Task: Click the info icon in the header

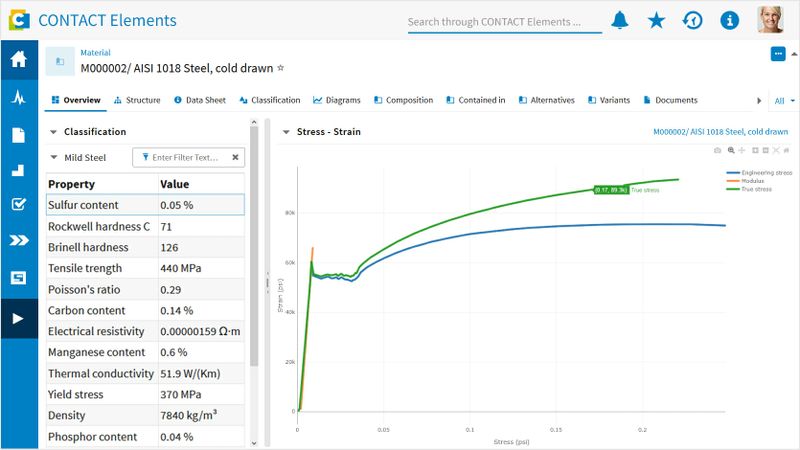Action: pyautogui.click(x=729, y=20)
